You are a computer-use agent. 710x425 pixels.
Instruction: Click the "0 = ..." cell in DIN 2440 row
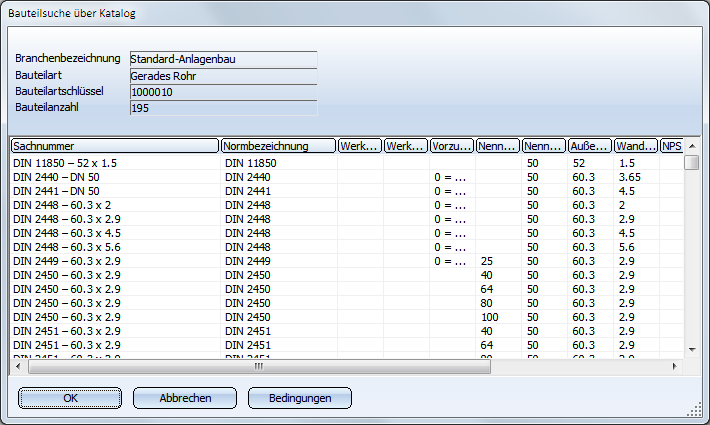(450, 177)
